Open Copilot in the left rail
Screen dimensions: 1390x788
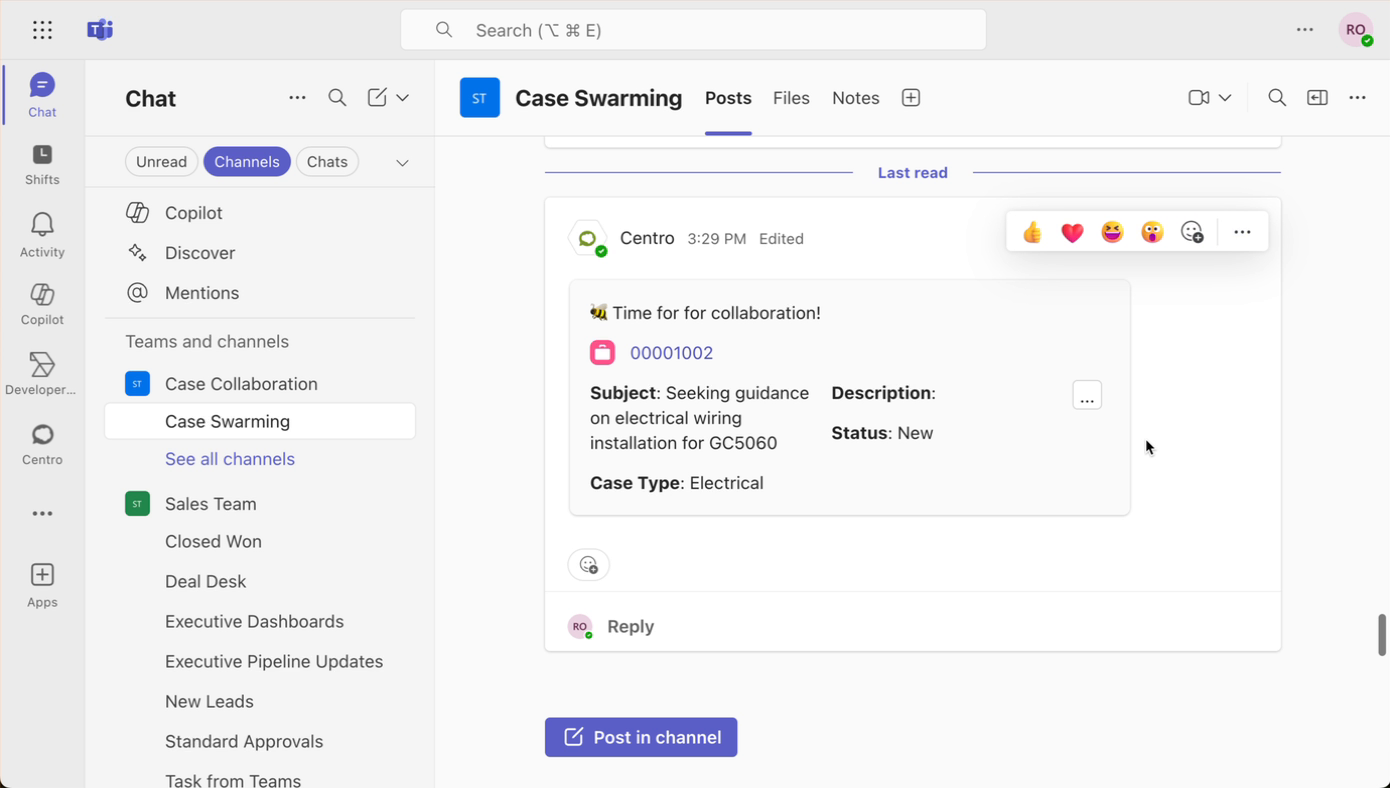(x=42, y=305)
